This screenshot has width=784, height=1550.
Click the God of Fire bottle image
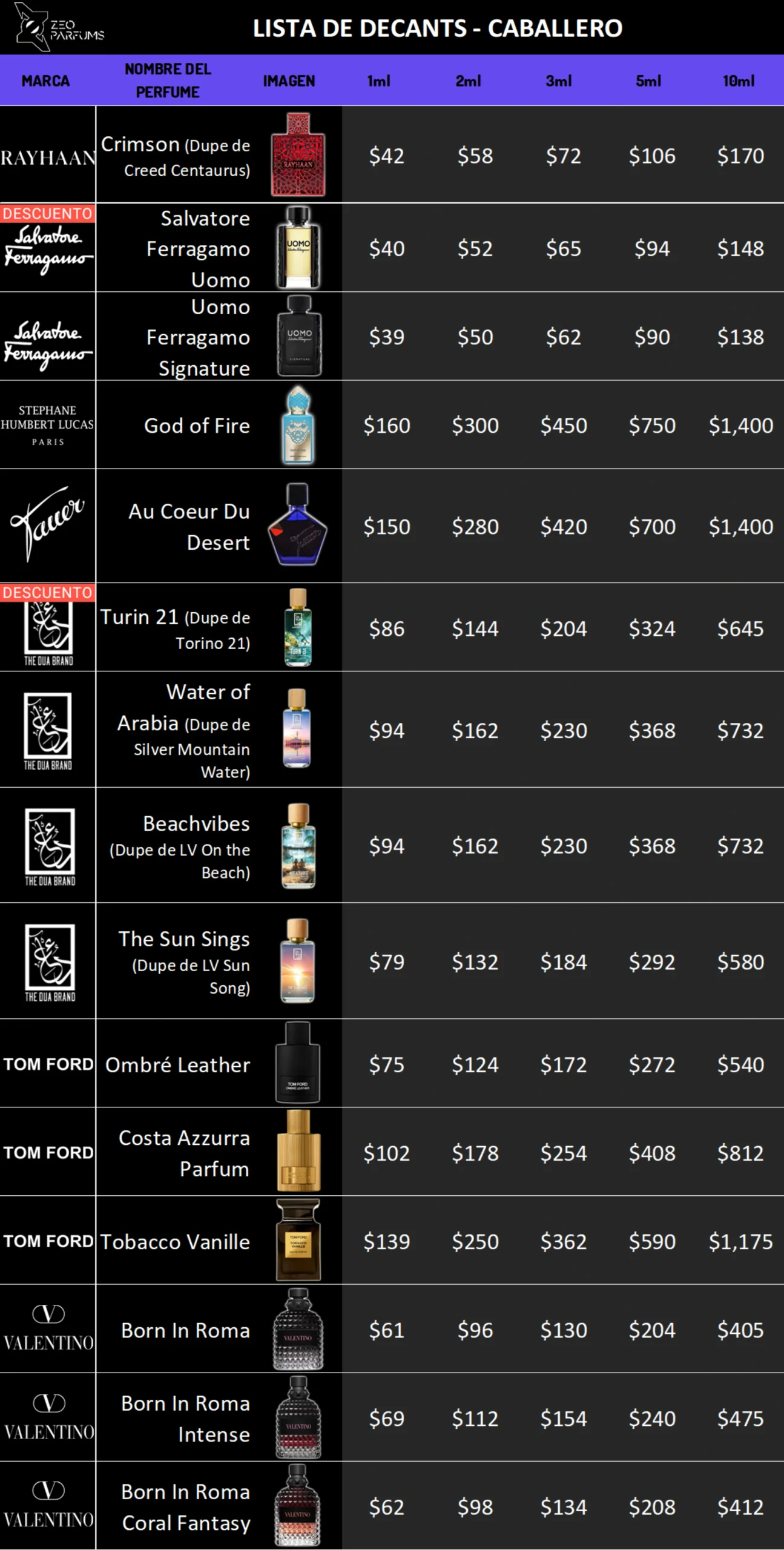298,425
